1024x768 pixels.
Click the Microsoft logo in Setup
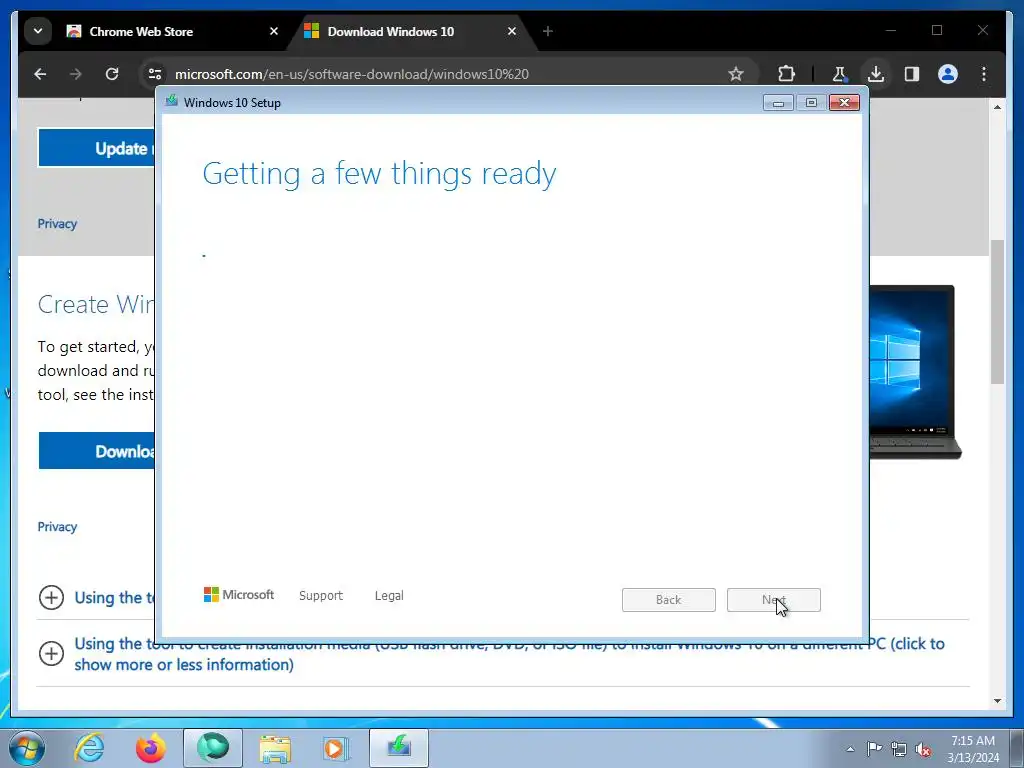pyautogui.click(x=239, y=594)
